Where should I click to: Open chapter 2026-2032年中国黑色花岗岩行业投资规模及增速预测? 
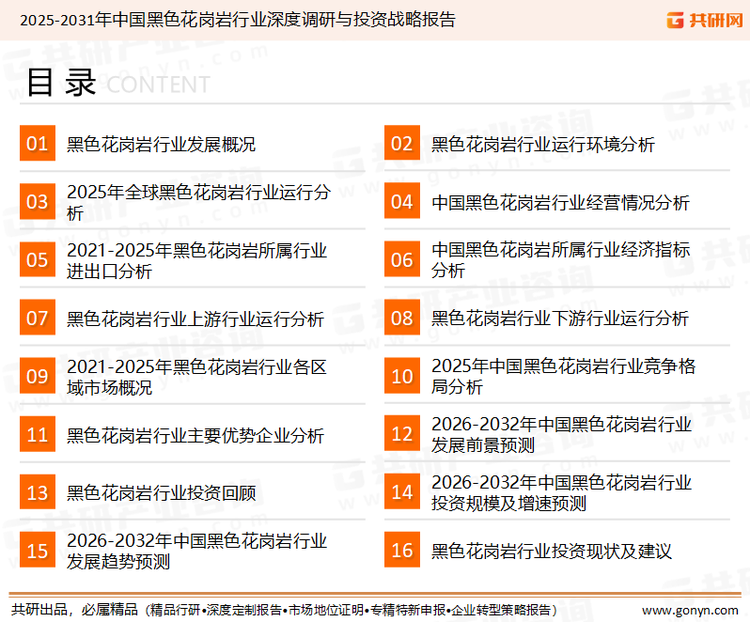(x=562, y=493)
